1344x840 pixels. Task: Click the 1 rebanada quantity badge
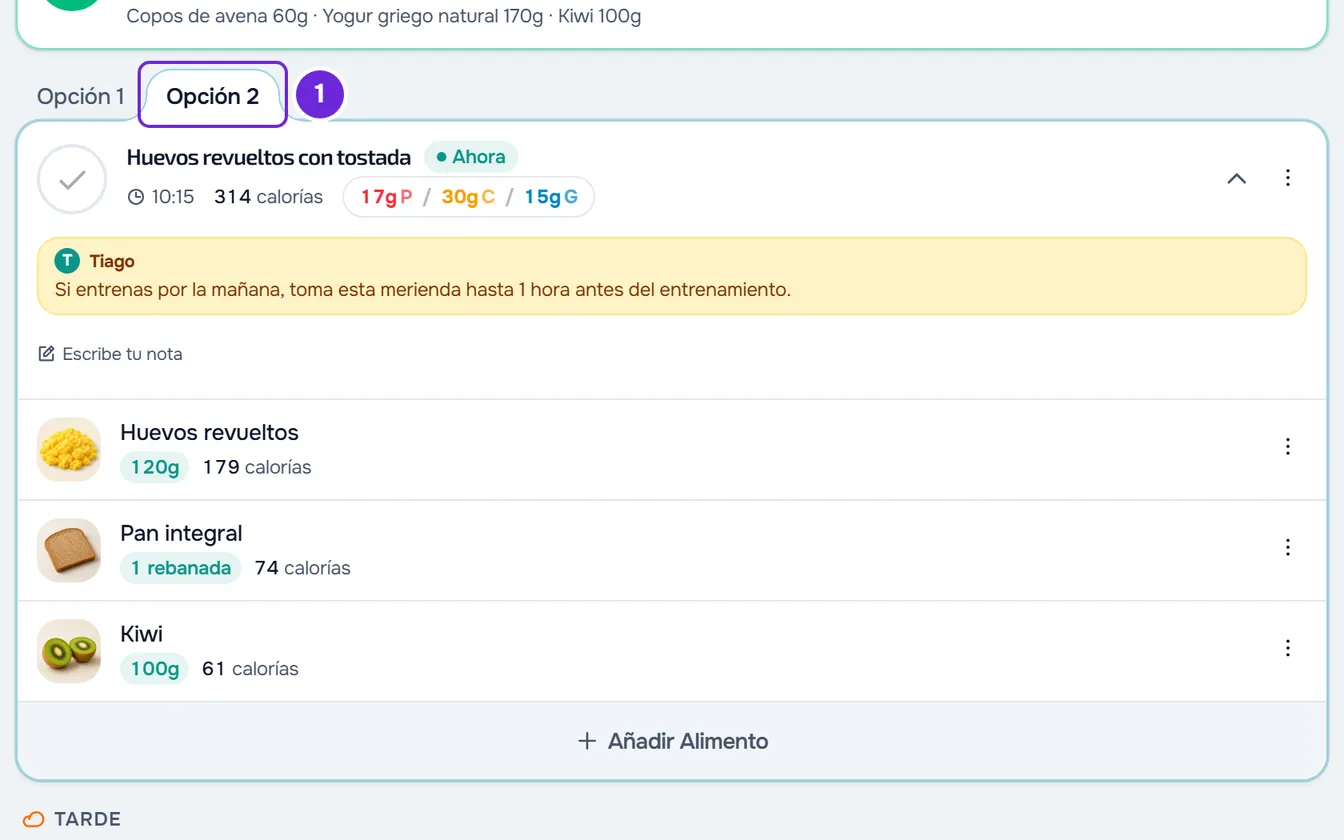pyautogui.click(x=181, y=568)
